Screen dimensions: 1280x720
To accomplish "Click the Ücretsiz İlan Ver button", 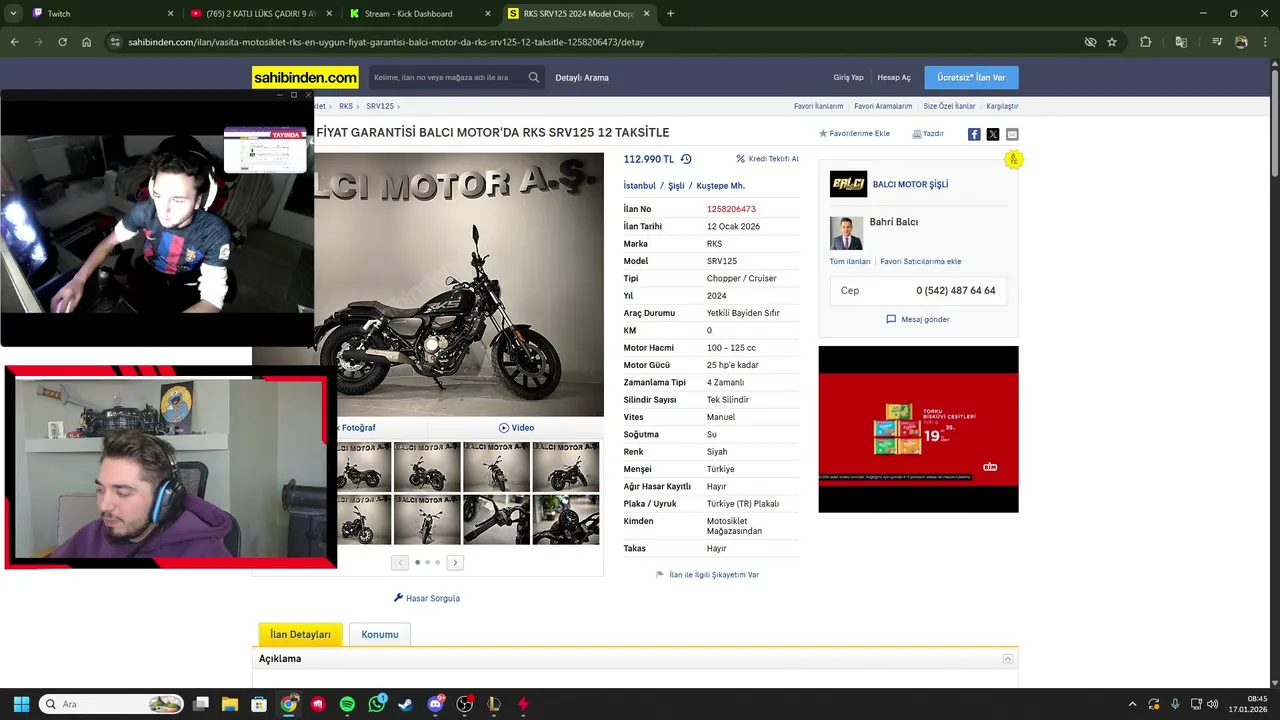I will coord(971,77).
